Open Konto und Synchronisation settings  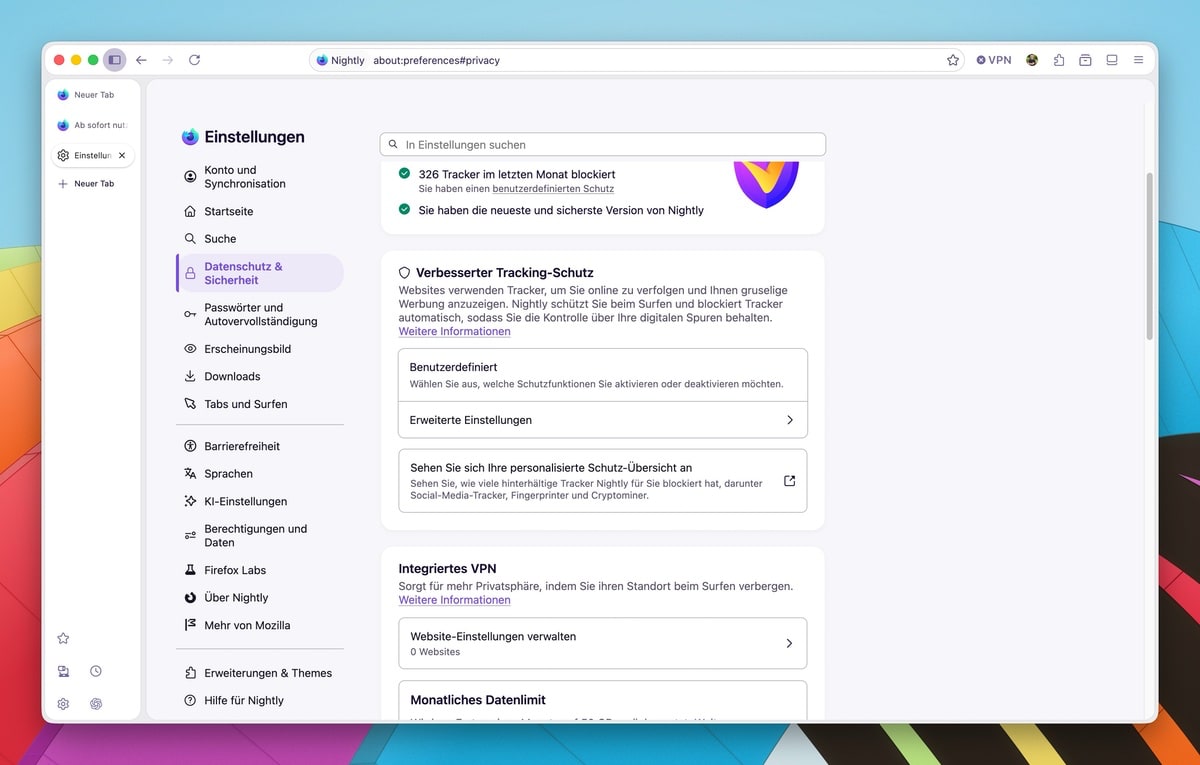[260, 177]
